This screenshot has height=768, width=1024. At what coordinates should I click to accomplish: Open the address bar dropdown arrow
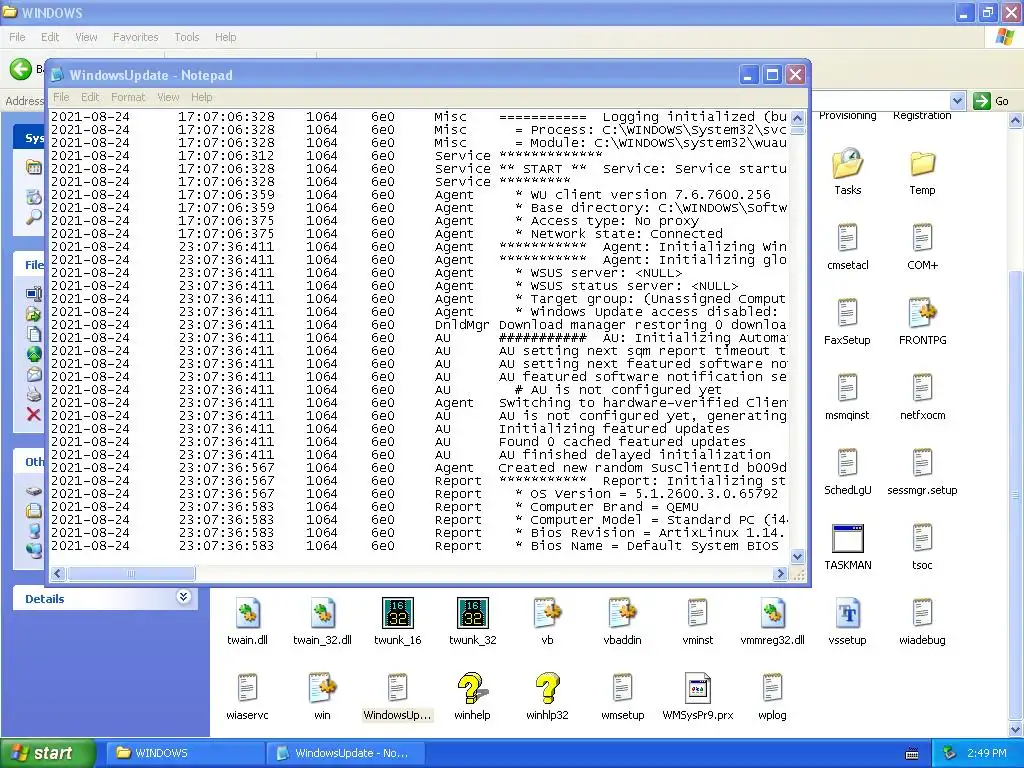tap(957, 101)
